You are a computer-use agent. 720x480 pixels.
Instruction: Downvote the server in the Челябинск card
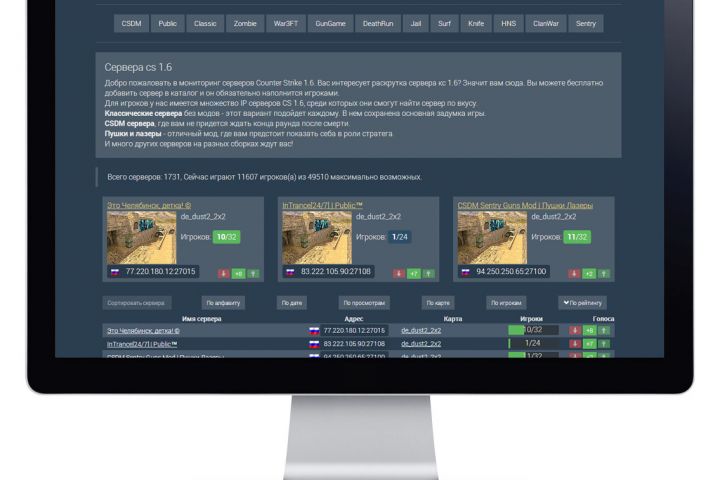[224, 274]
